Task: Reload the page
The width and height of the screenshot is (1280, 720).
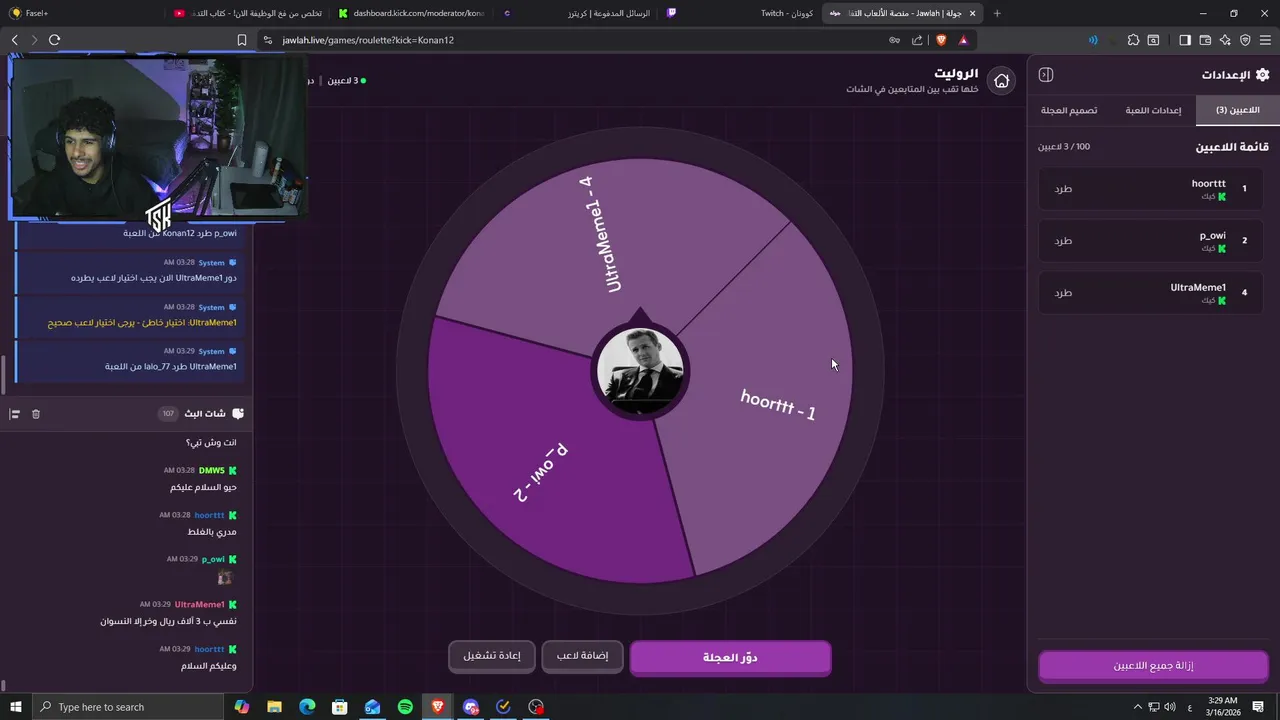Action: [55, 40]
